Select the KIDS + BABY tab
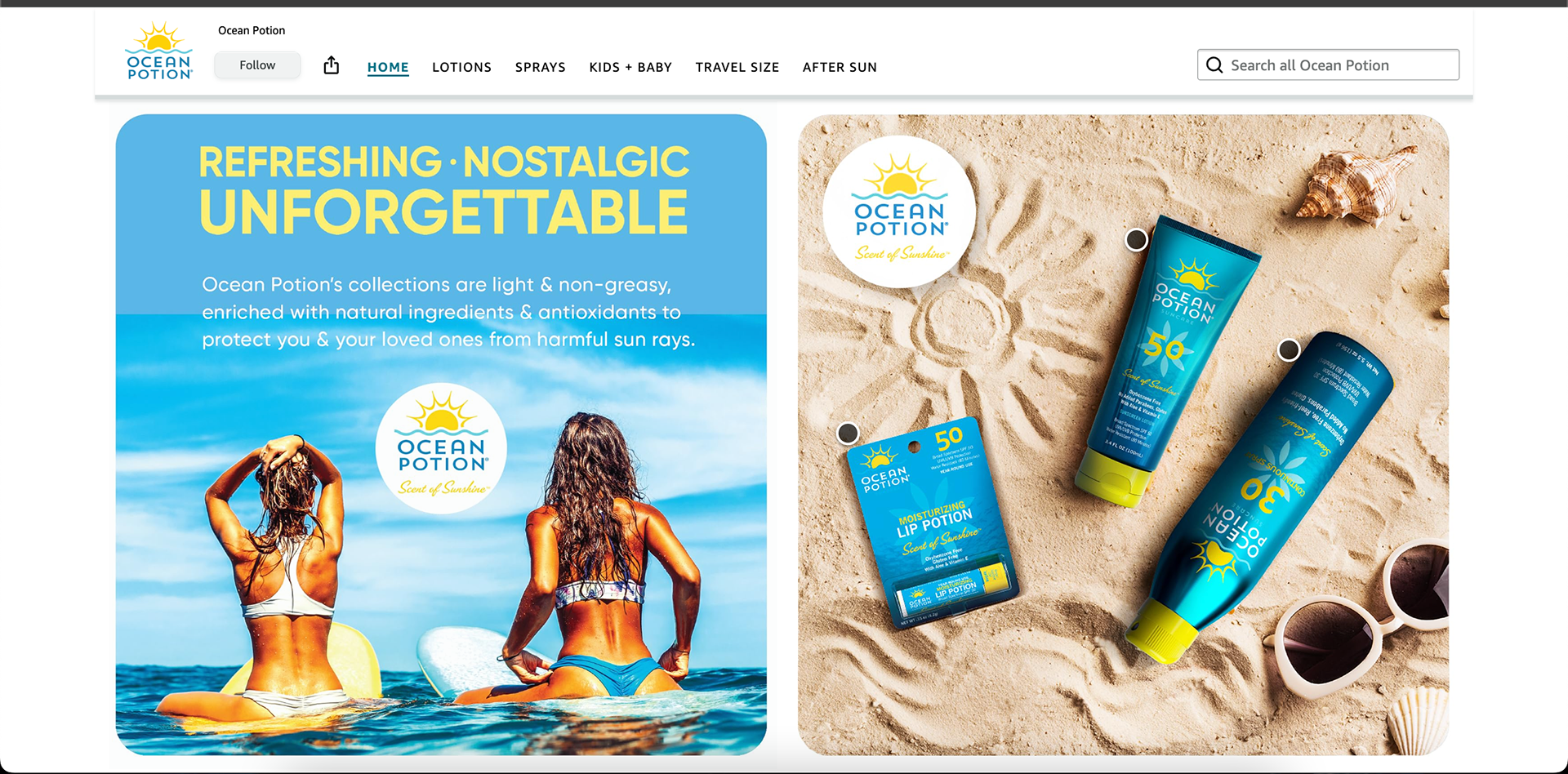 (x=630, y=67)
